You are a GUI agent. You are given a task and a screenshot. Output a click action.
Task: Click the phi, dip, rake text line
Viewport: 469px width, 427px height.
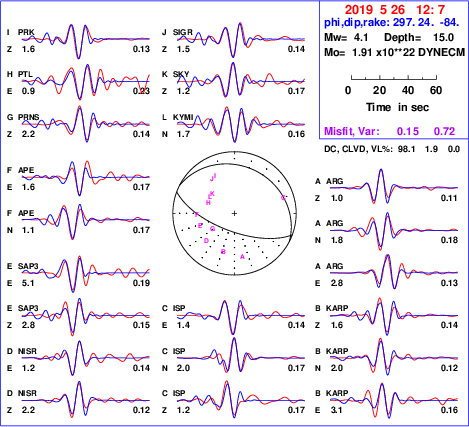click(x=392, y=23)
